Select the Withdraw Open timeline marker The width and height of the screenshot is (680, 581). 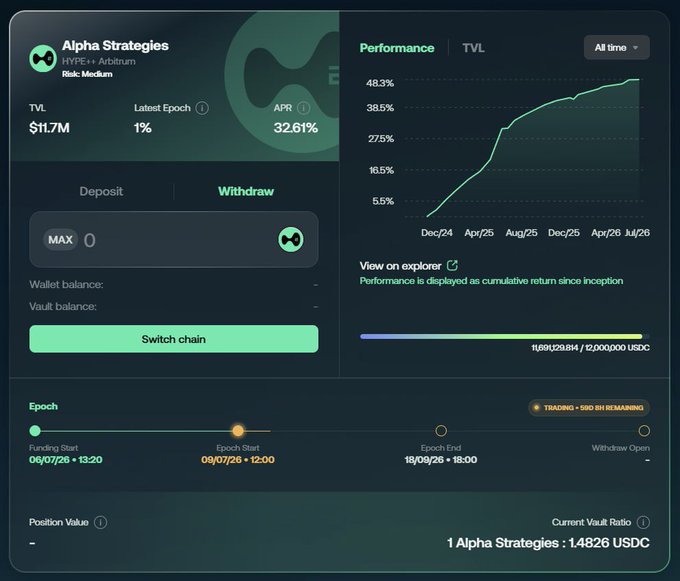point(644,431)
